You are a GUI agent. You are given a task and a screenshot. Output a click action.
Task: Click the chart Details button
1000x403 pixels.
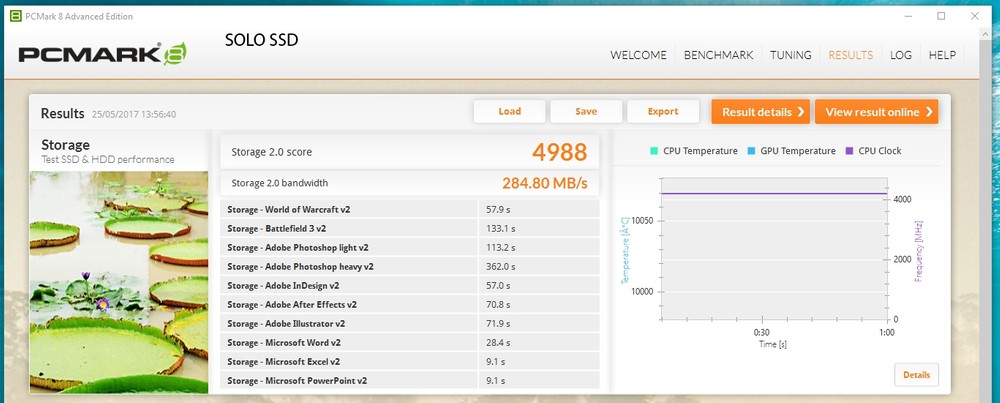pos(916,375)
